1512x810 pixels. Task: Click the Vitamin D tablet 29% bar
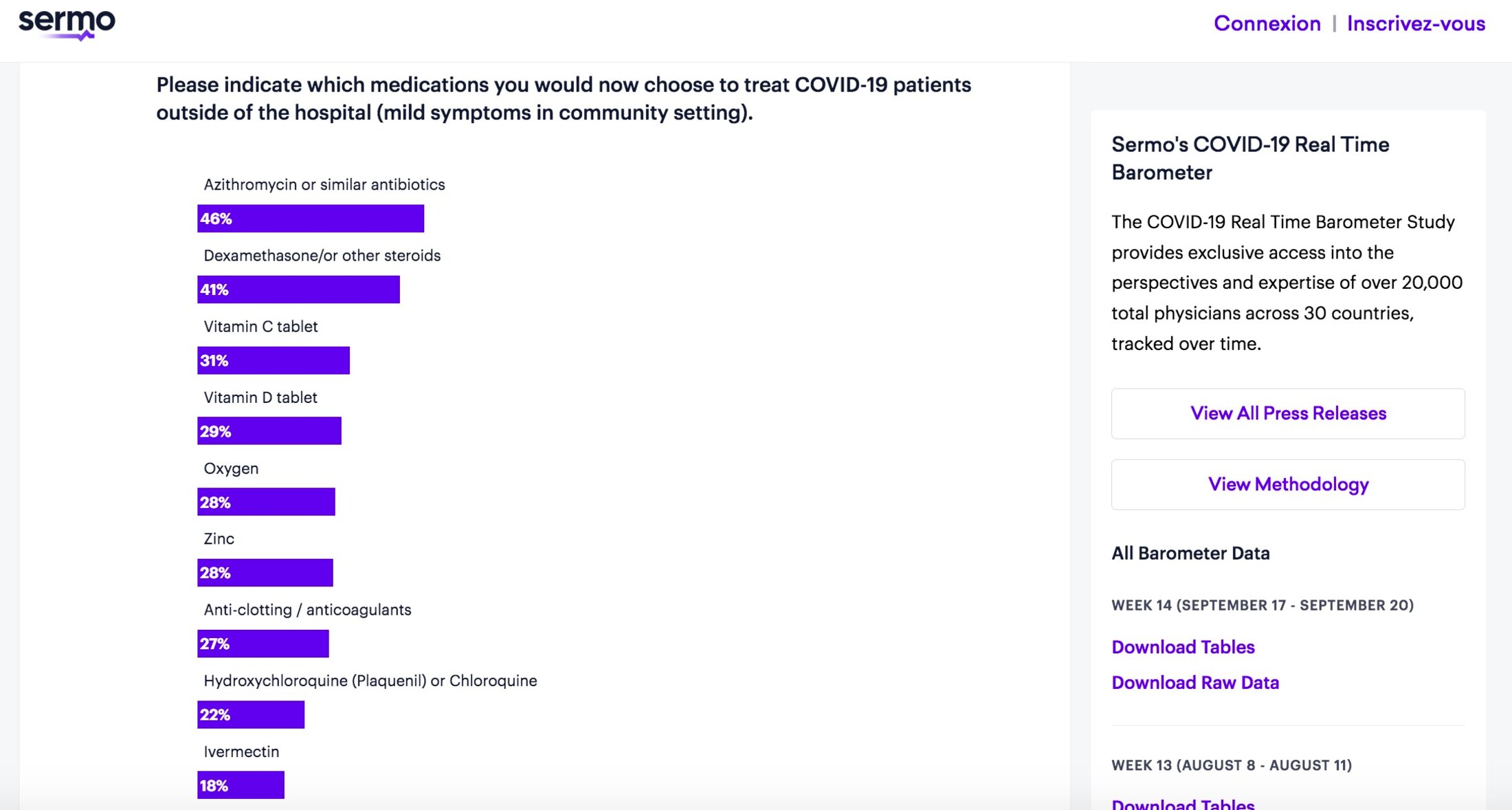(269, 431)
